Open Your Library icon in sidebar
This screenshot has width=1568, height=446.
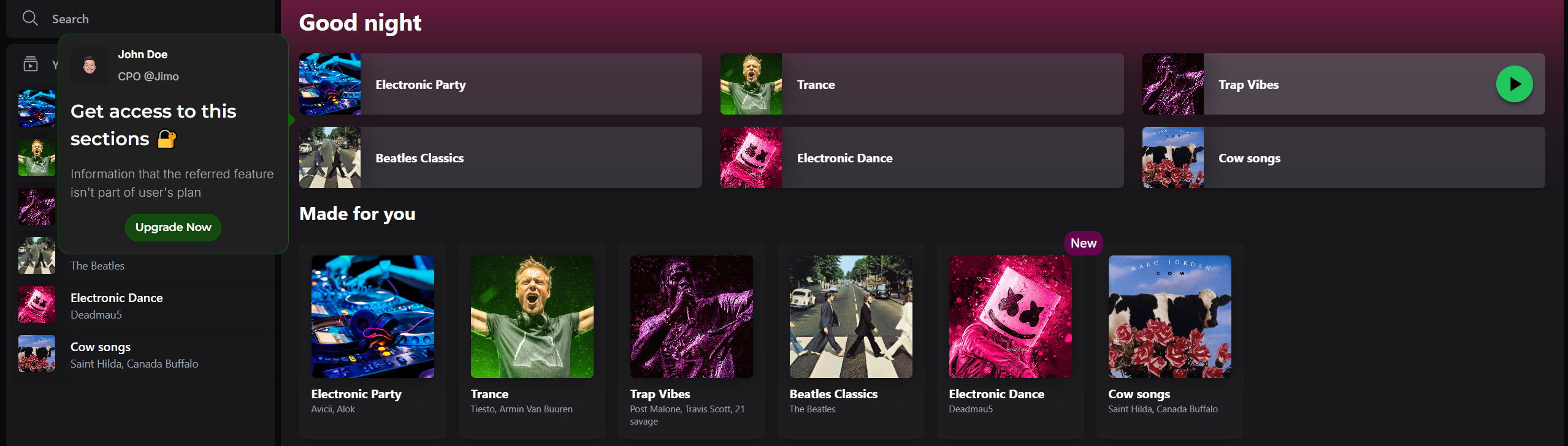click(x=31, y=64)
